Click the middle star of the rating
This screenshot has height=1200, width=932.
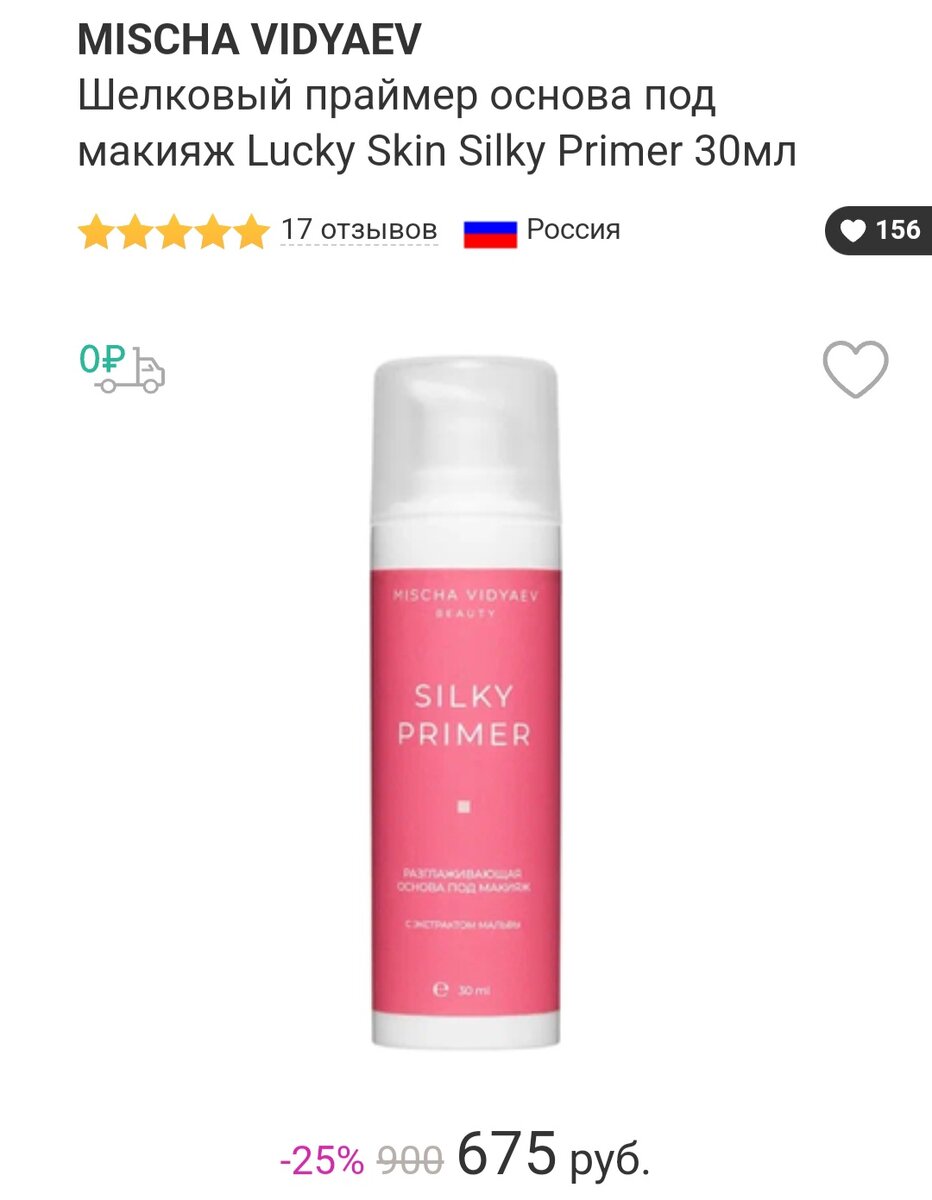tap(174, 232)
